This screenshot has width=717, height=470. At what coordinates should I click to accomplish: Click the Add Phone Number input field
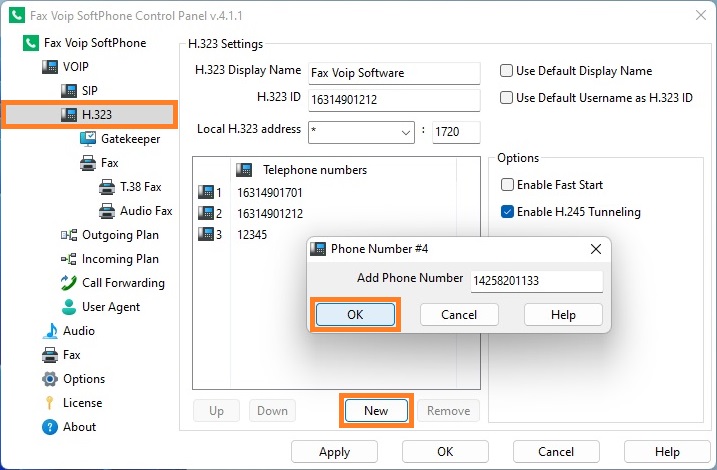click(x=537, y=281)
